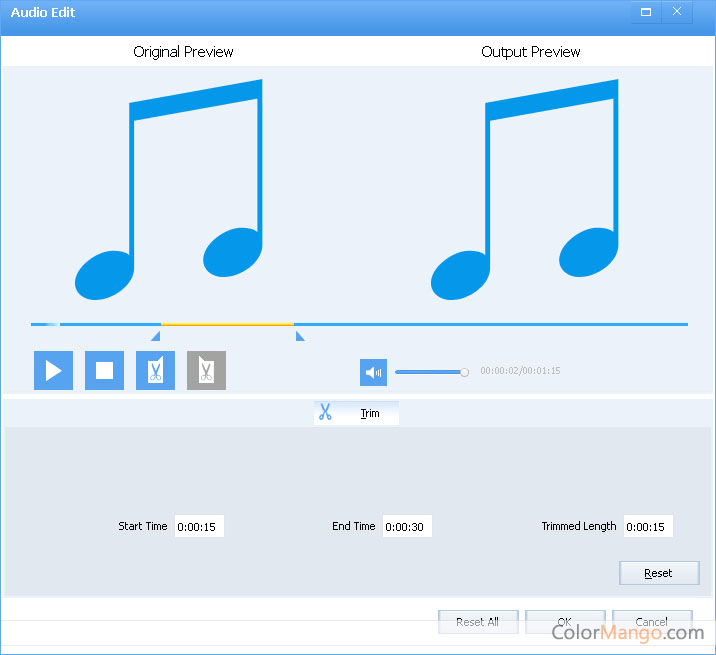Screen dimensions: 716x655
Task: Focus the End Time input field
Action: point(407,526)
